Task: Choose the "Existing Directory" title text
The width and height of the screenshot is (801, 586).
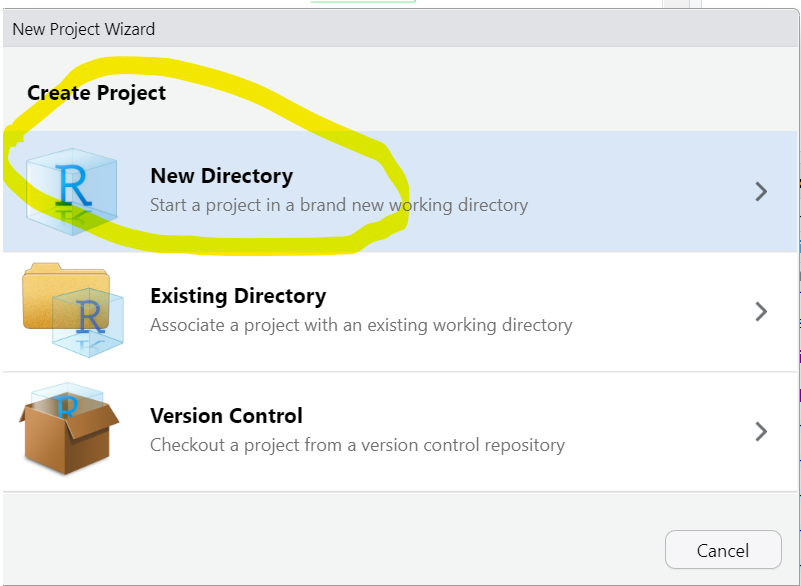Action: pyautogui.click(x=238, y=296)
